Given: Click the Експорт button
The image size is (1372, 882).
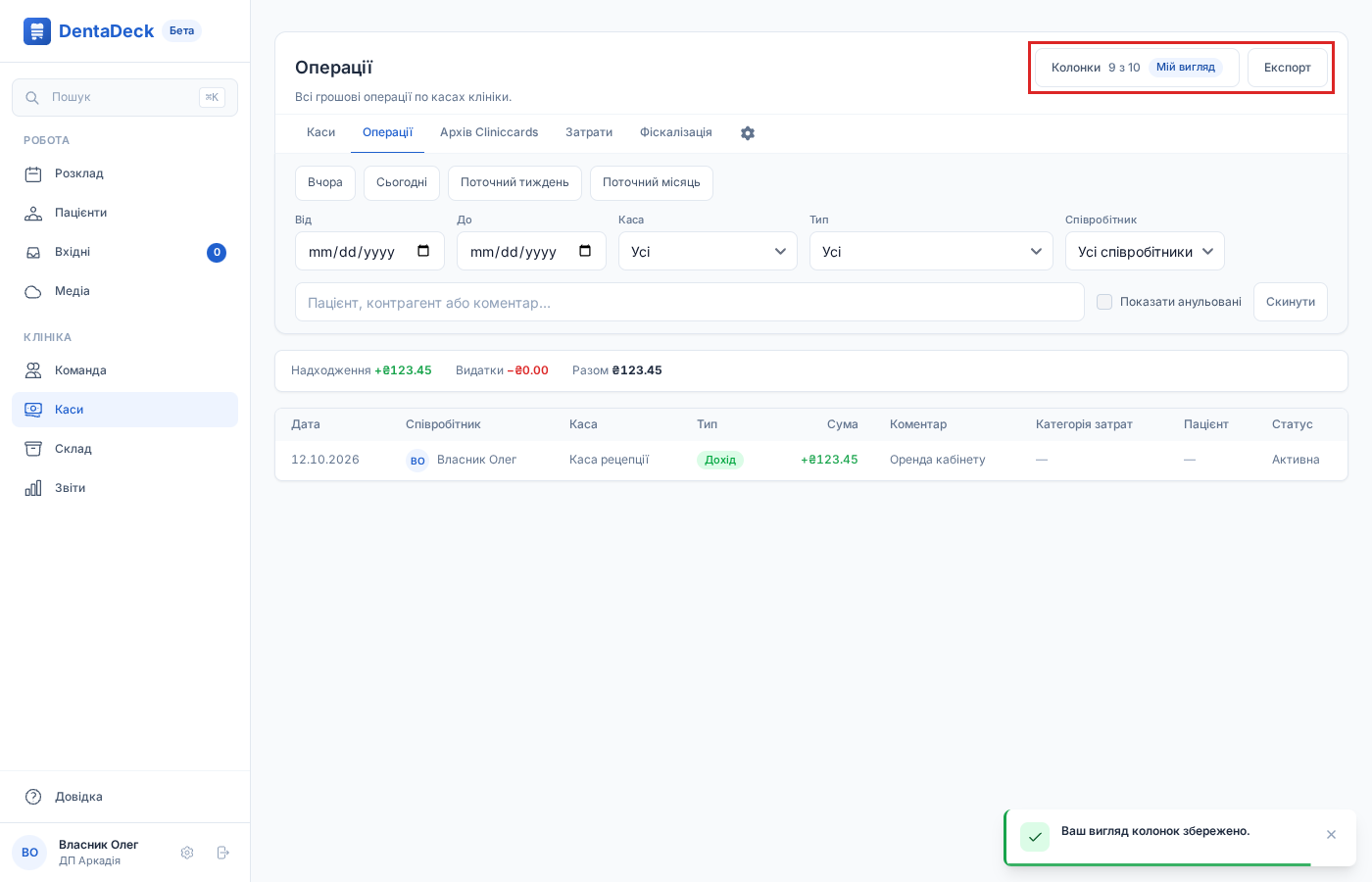Looking at the screenshot, I should (x=1288, y=68).
